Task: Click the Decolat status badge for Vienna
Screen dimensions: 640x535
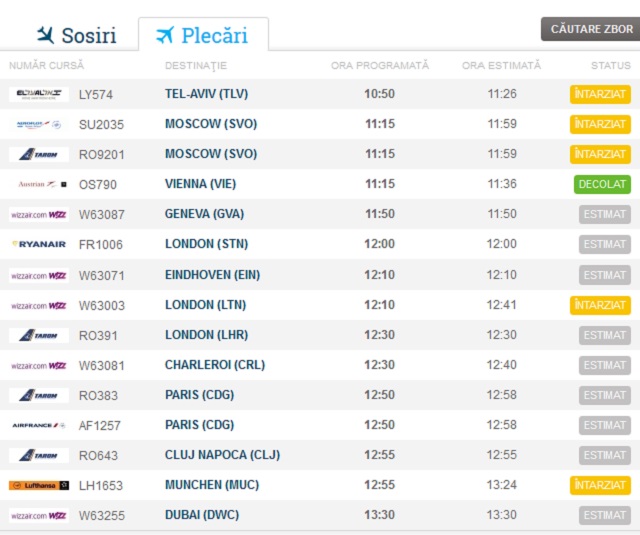Action: pos(602,184)
